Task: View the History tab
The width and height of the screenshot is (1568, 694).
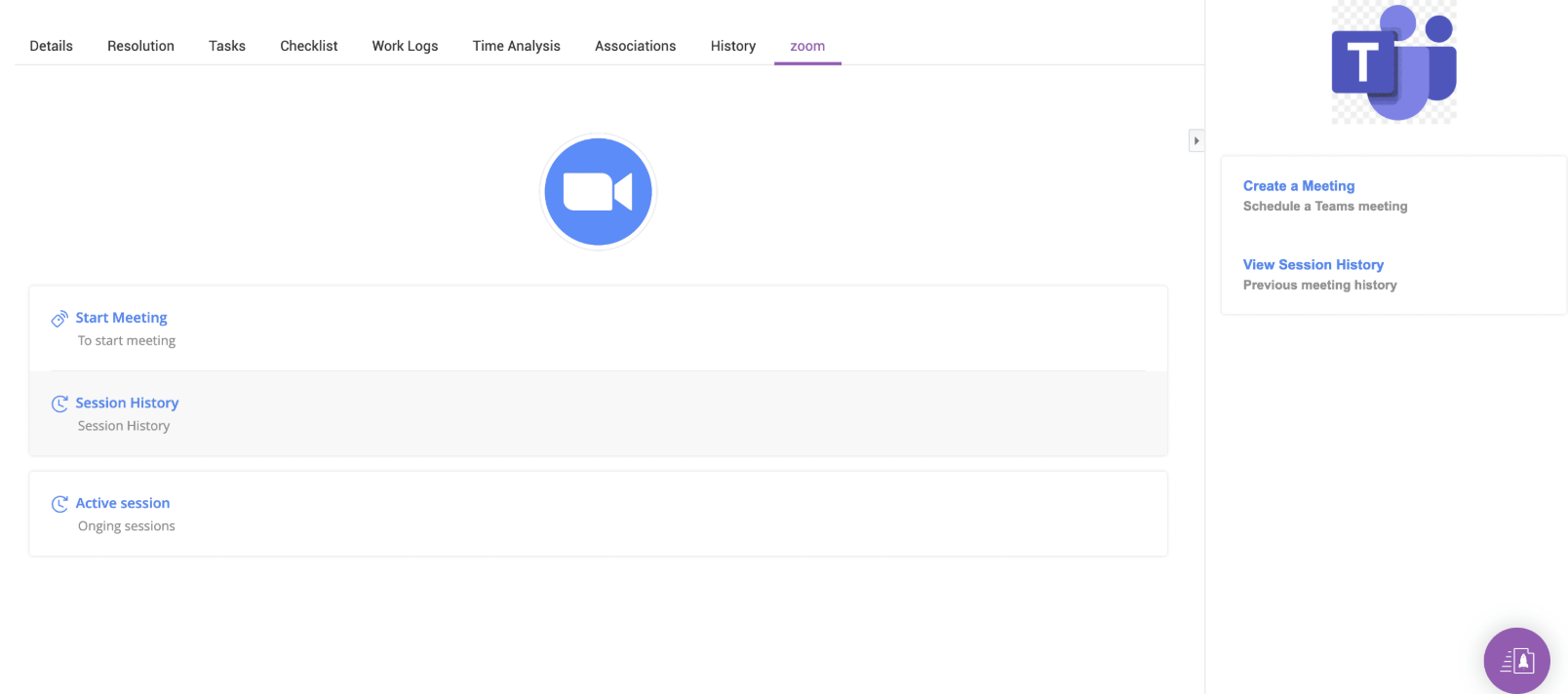Action: (x=733, y=46)
